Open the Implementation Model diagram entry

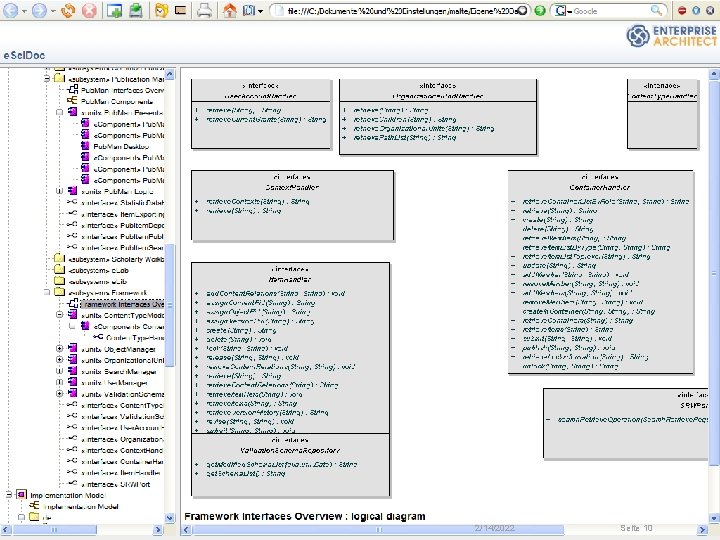80,506
